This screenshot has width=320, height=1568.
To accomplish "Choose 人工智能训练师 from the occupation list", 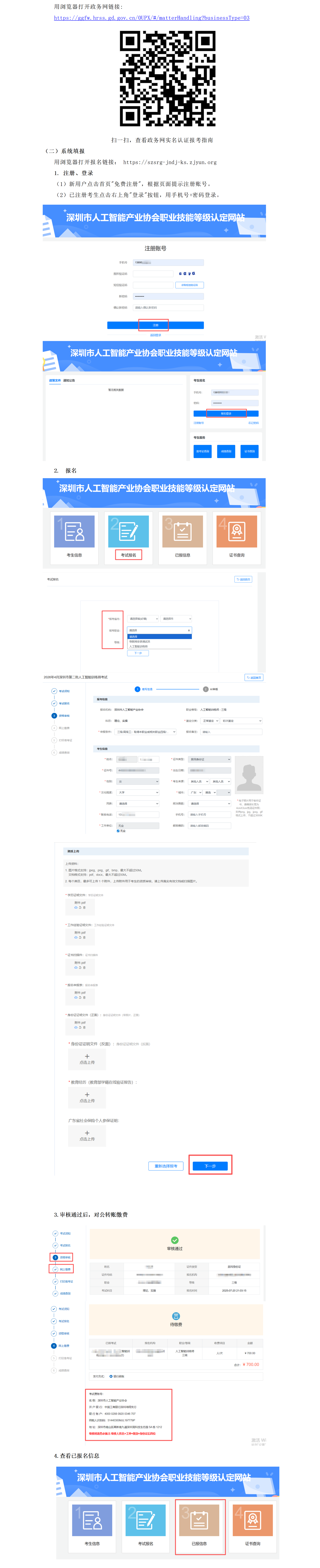I will click(x=138, y=646).
